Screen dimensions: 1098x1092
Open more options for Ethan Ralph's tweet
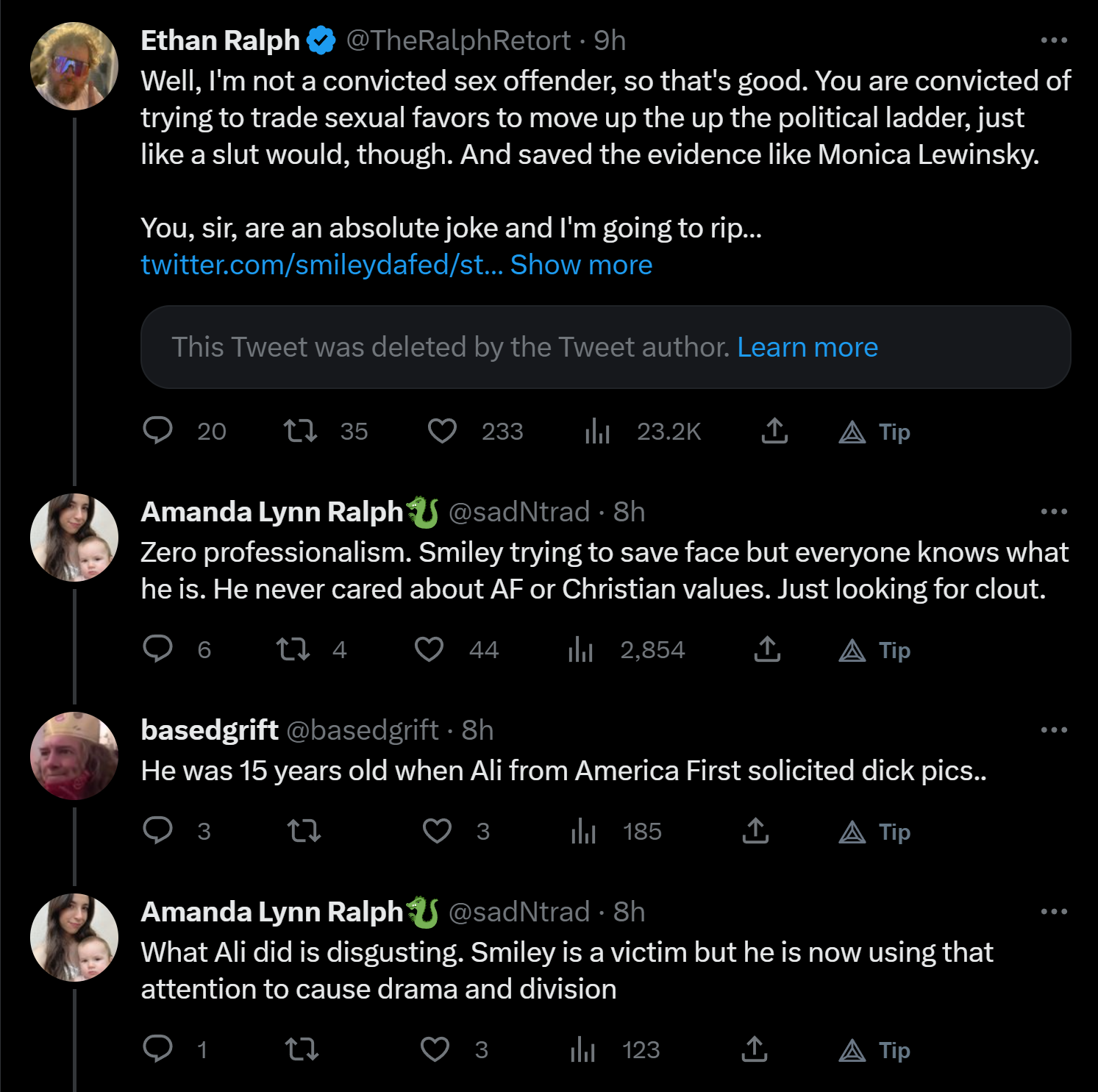[x=1054, y=40]
